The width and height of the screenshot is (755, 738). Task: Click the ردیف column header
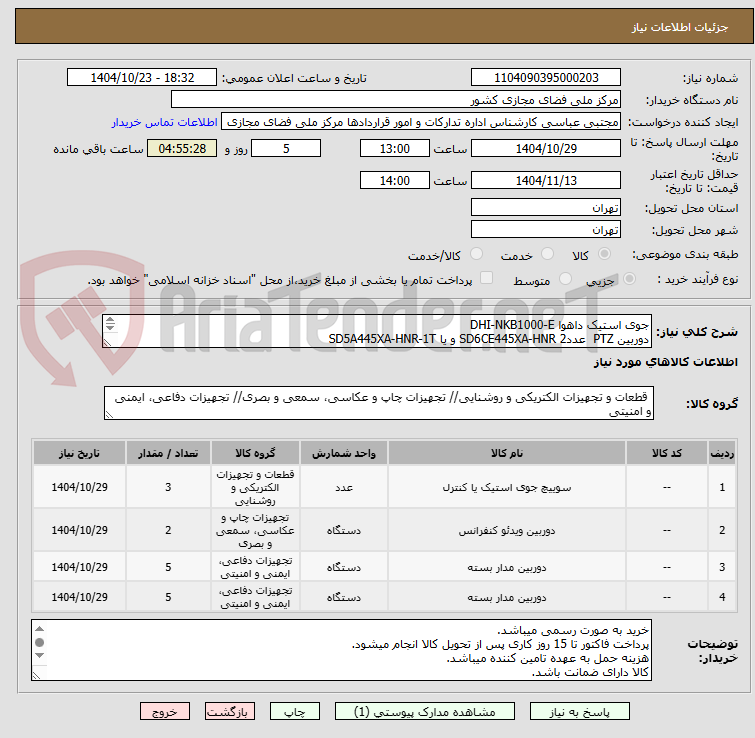722,453
